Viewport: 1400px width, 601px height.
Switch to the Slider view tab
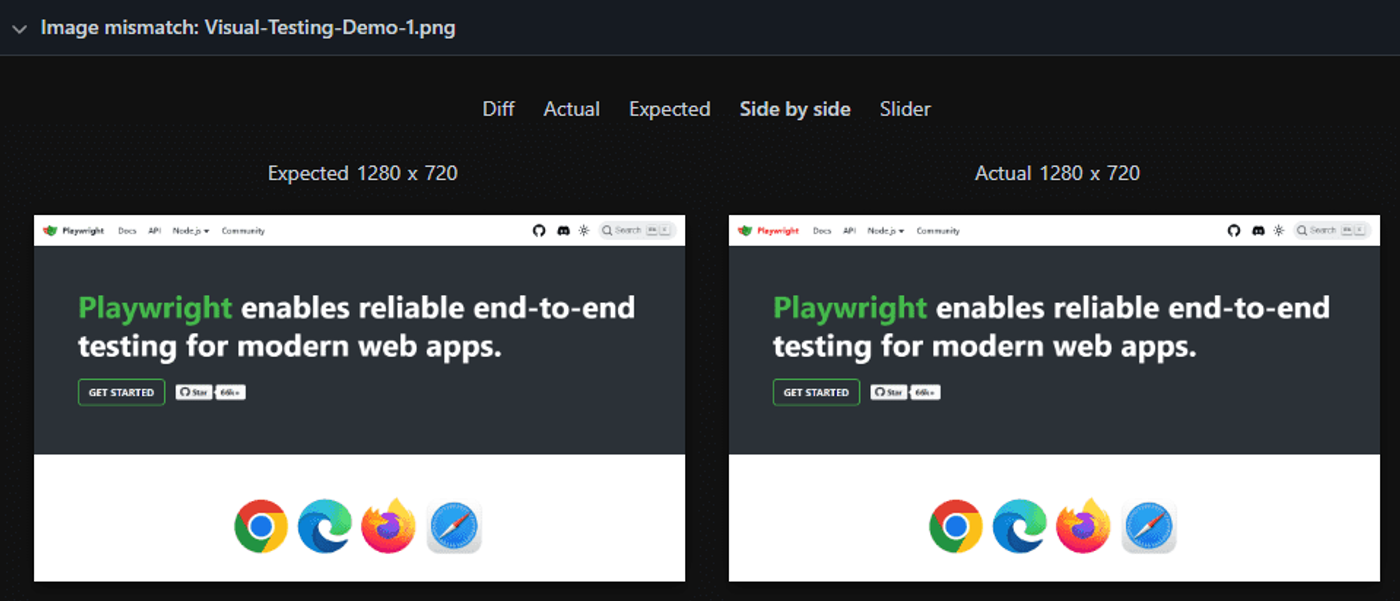[905, 109]
